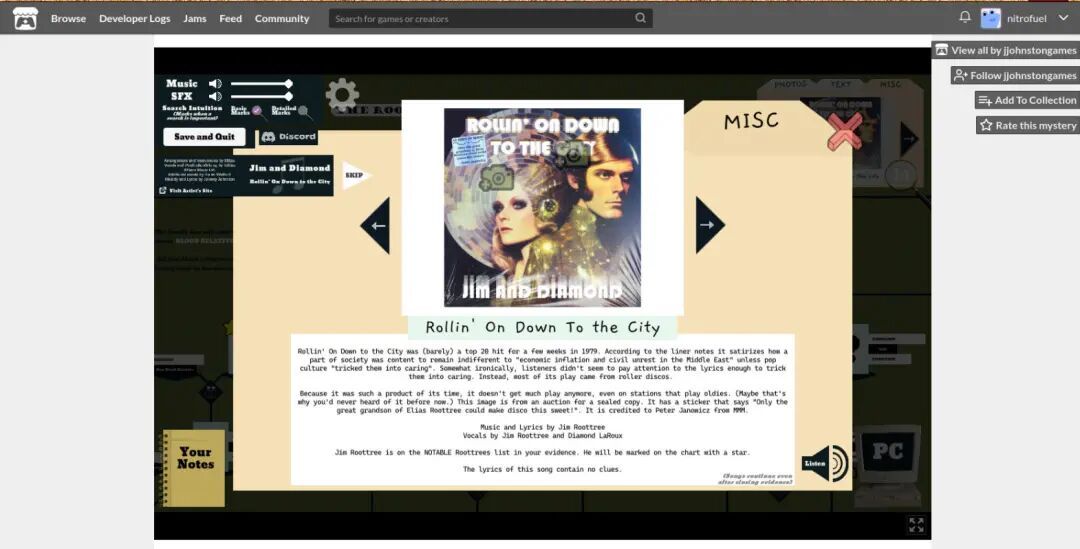The height and width of the screenshot is (549, 1080).
Task: Open the Browse menu
Action: point(68,19)
